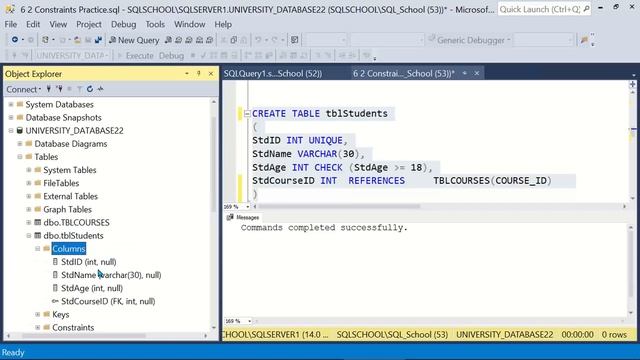640x360 pixels.
Task: Click the Activity Monitor-style icon after Redo
Action: pos(294,40)
